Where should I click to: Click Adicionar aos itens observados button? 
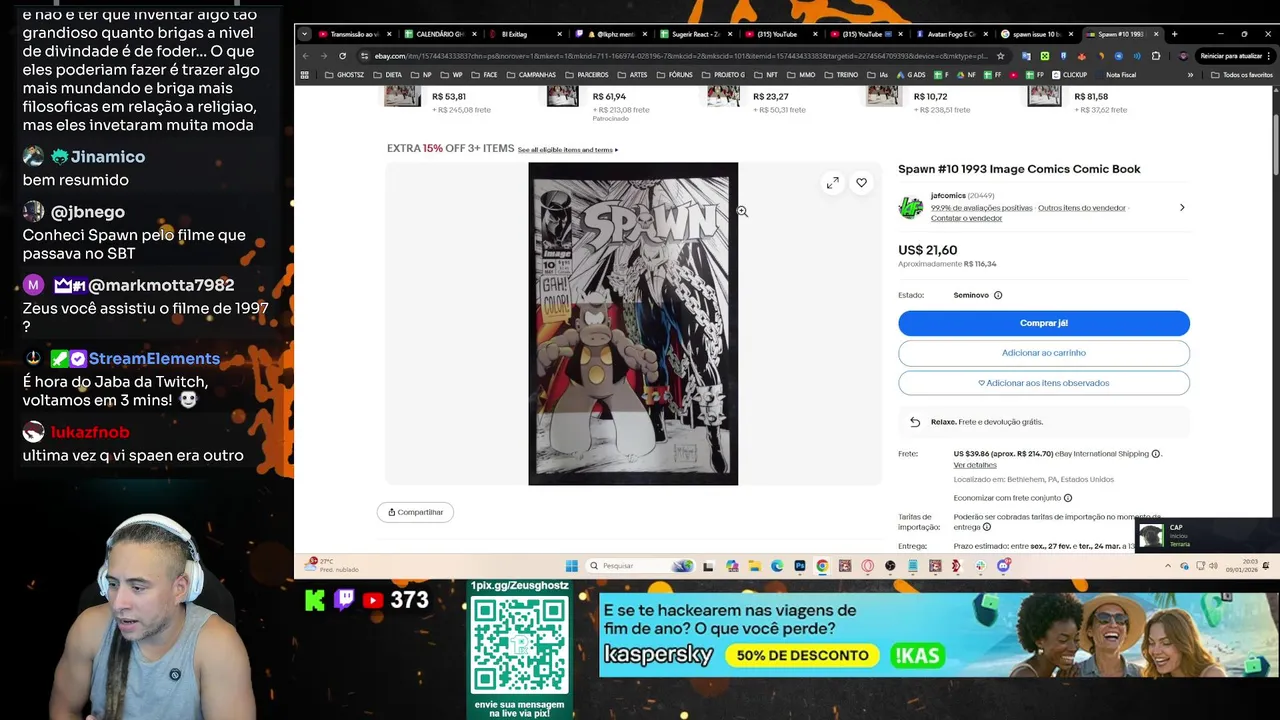[1044, 383]
